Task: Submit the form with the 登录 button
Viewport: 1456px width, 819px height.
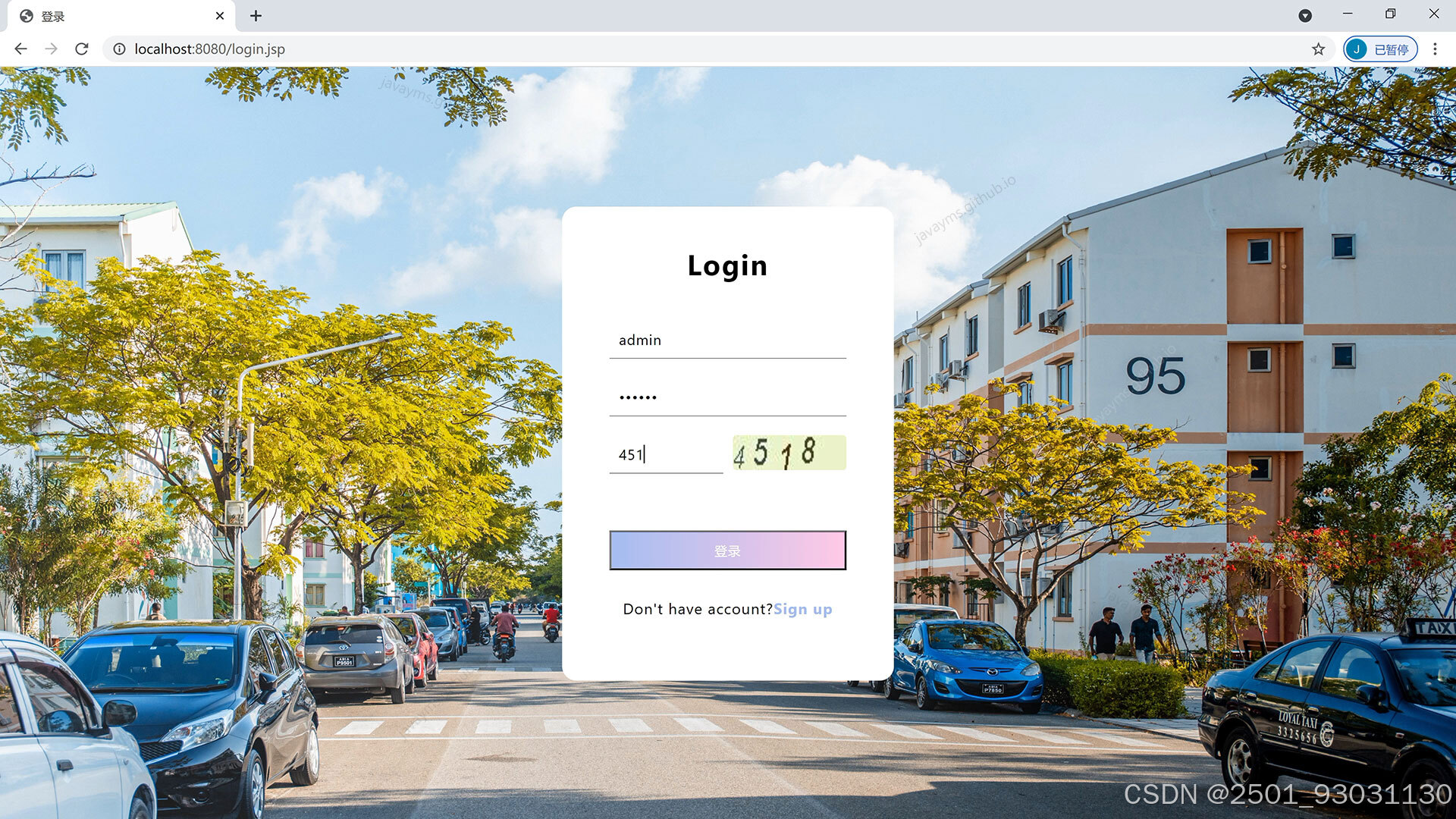Action: click(728, 551)
